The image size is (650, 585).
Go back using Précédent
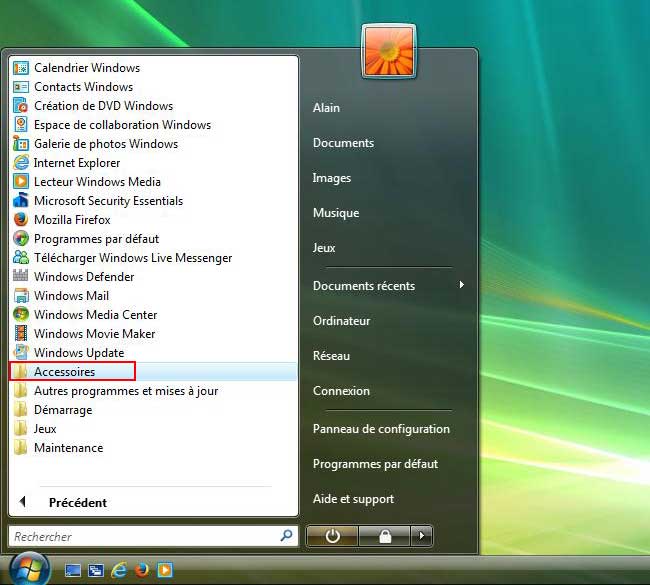pos(77,502)
